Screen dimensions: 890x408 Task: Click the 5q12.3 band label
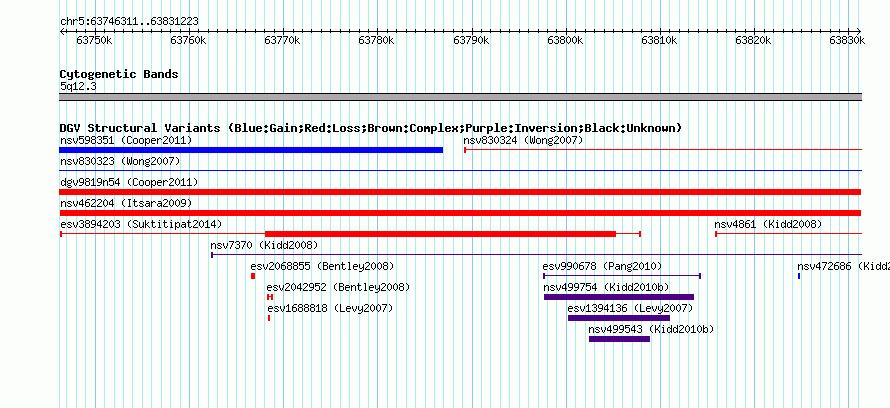pos(79,86)
